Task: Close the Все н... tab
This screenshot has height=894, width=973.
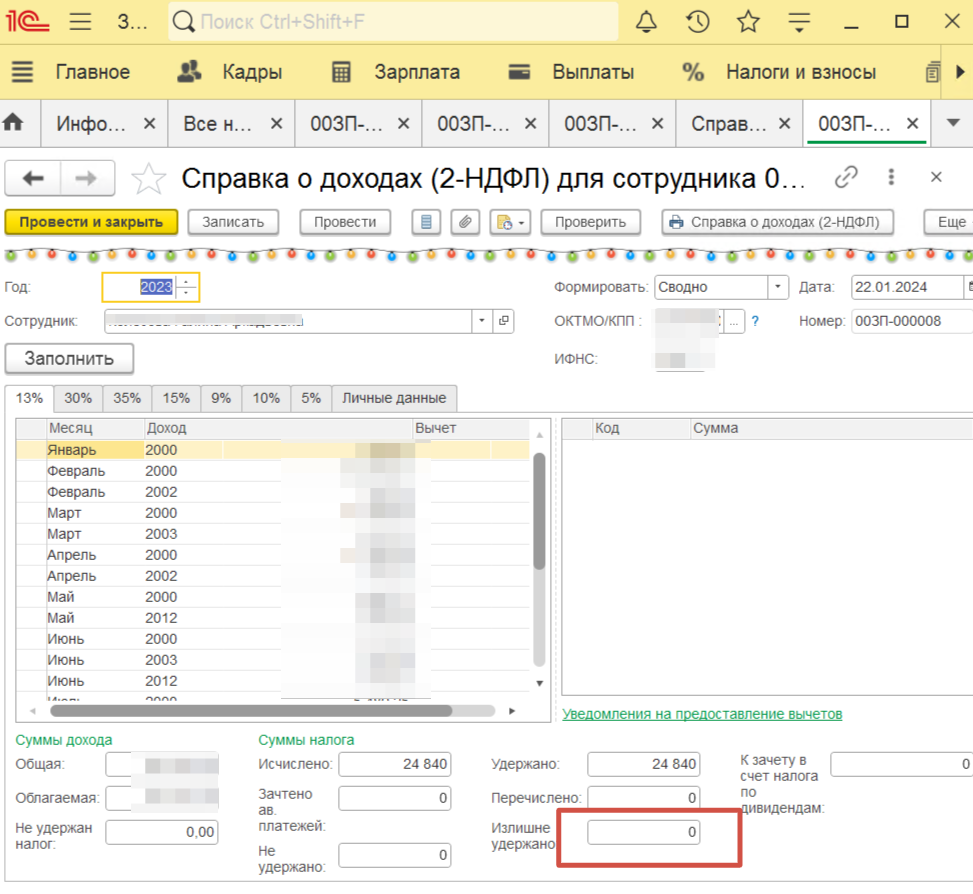Action: [277, 123]
